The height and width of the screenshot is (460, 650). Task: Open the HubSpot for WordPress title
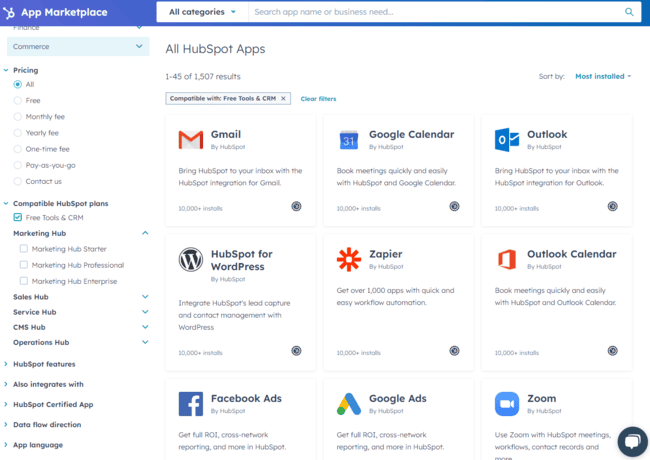(x=241, y=260)
